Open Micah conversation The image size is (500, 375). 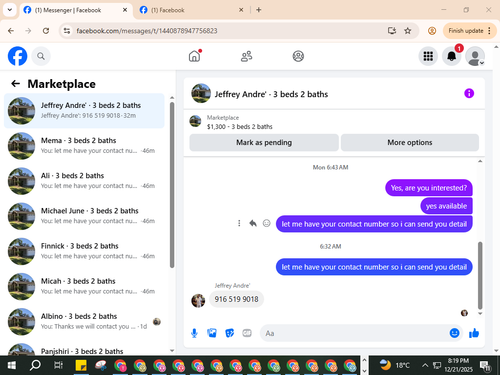pos(84,286)
